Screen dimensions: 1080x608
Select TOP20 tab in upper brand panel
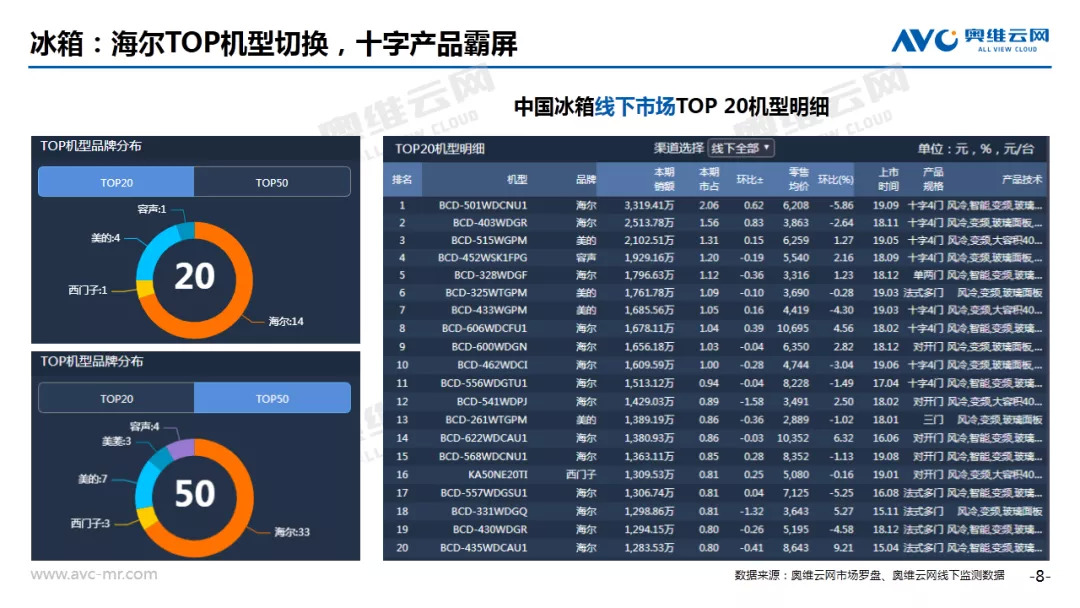[x=116, y=182]
